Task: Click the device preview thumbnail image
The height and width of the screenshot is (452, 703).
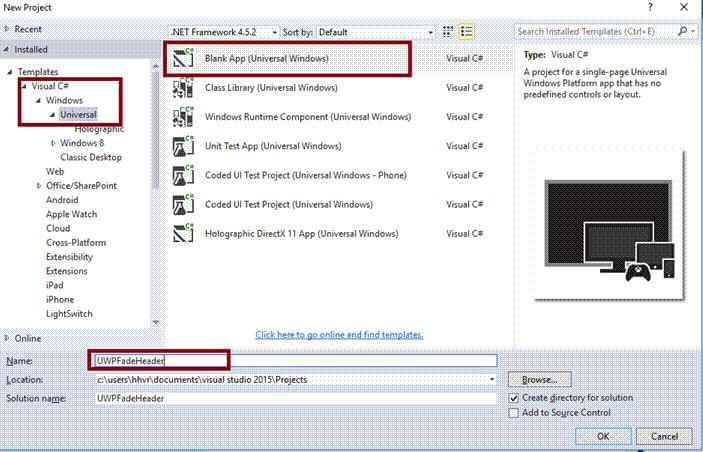Action: [609, 225]
